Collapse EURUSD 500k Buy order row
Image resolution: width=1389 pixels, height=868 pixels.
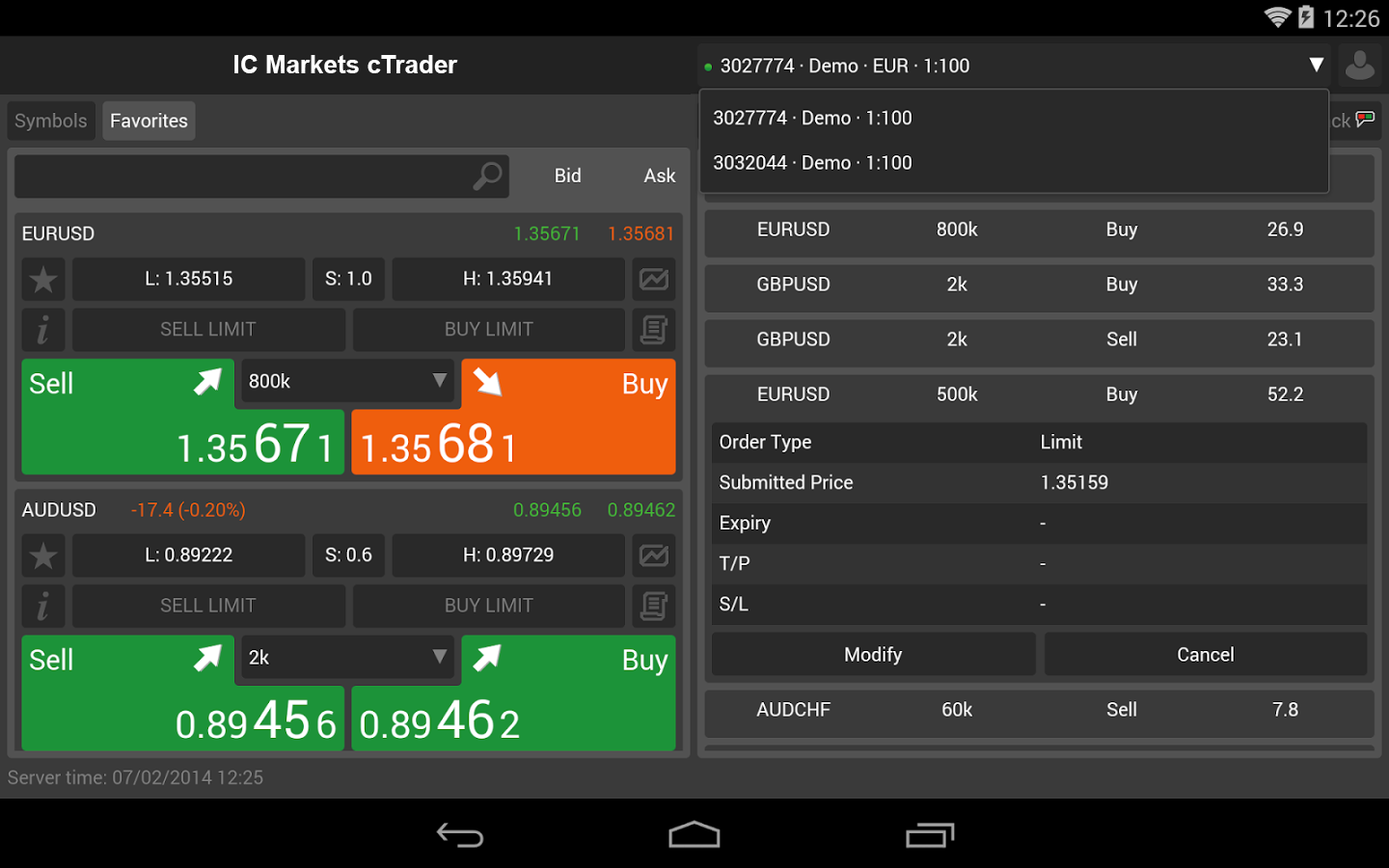click(1039, 395)
